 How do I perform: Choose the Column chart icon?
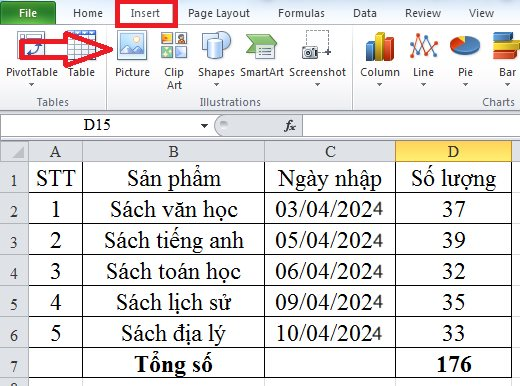[x=380, y=46]
